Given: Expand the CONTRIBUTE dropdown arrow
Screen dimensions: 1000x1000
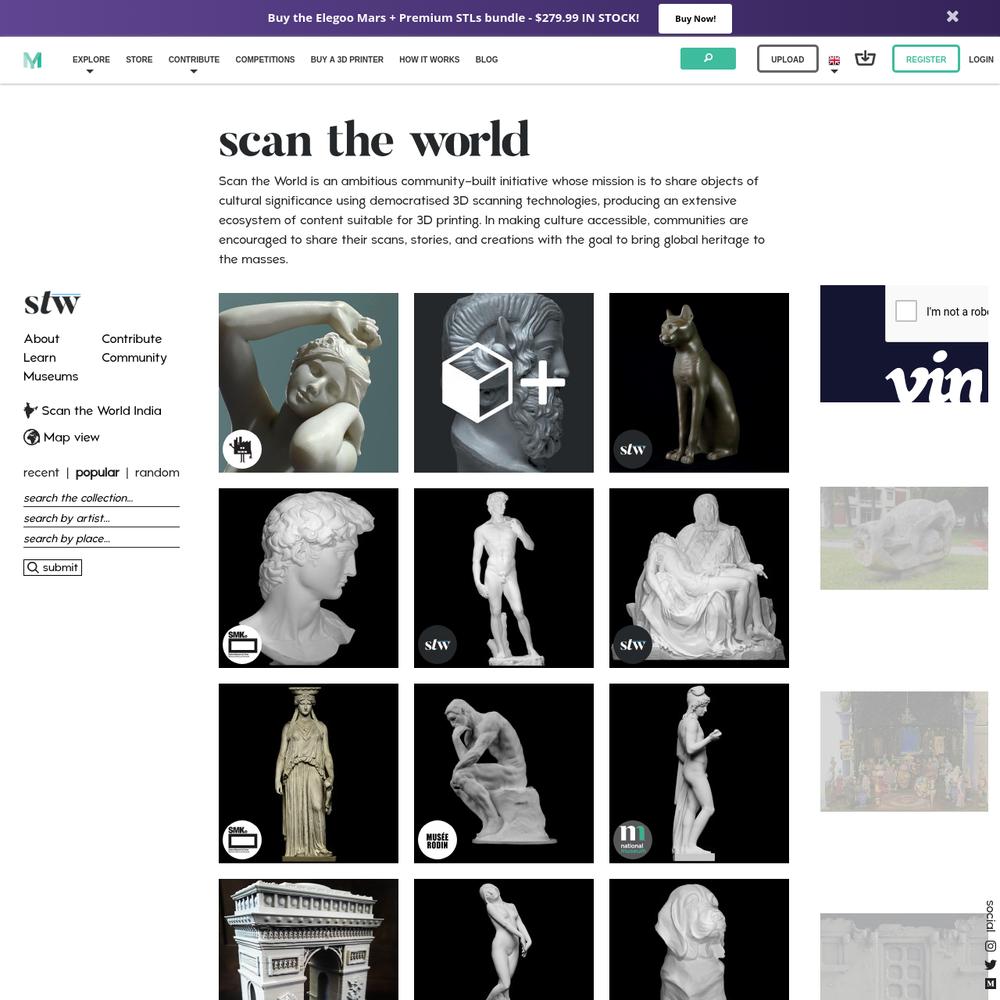Looking at the screenshot, I should point(193,71).
